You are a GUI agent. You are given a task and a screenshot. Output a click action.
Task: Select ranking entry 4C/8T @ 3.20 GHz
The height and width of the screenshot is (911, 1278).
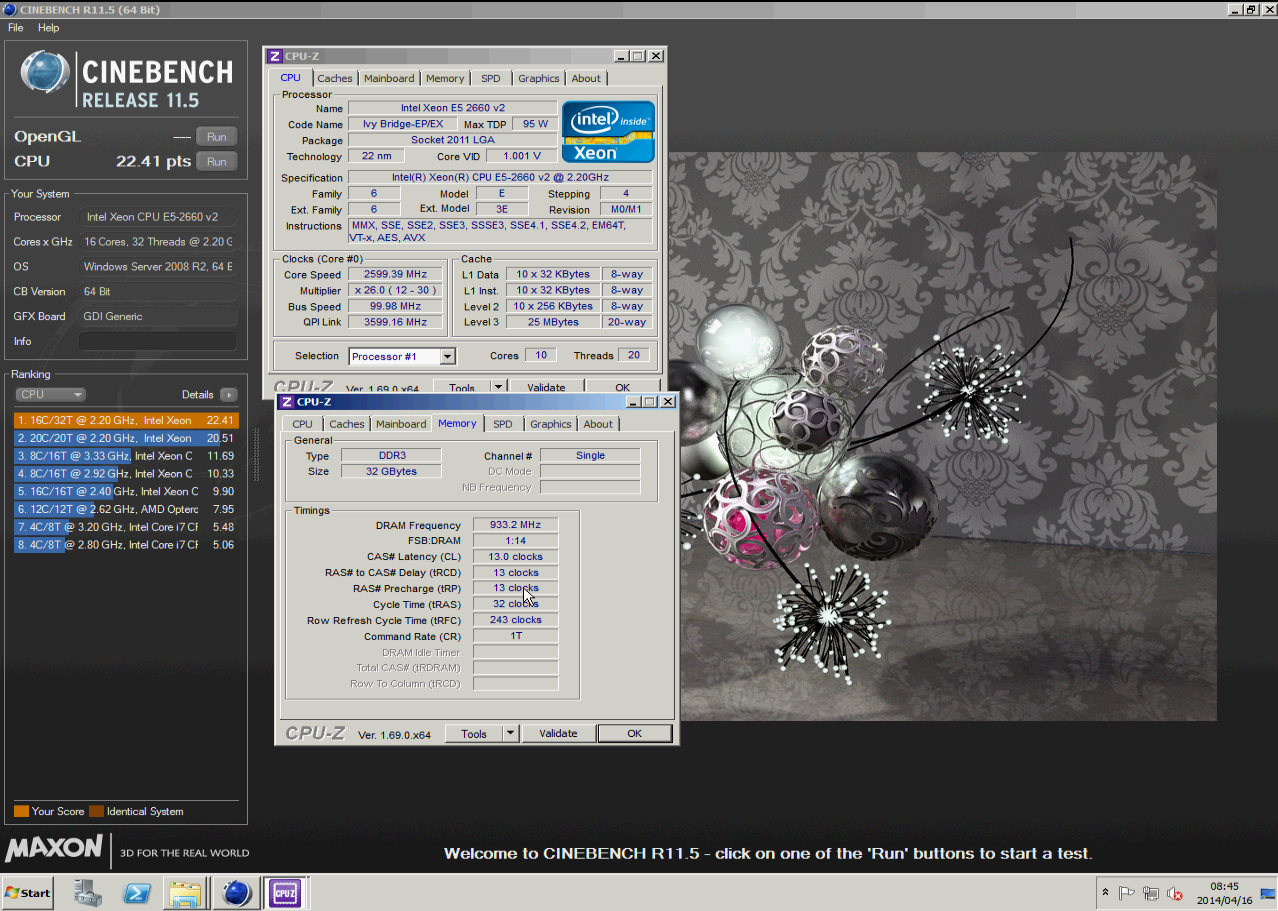click(x=126, y=527)
